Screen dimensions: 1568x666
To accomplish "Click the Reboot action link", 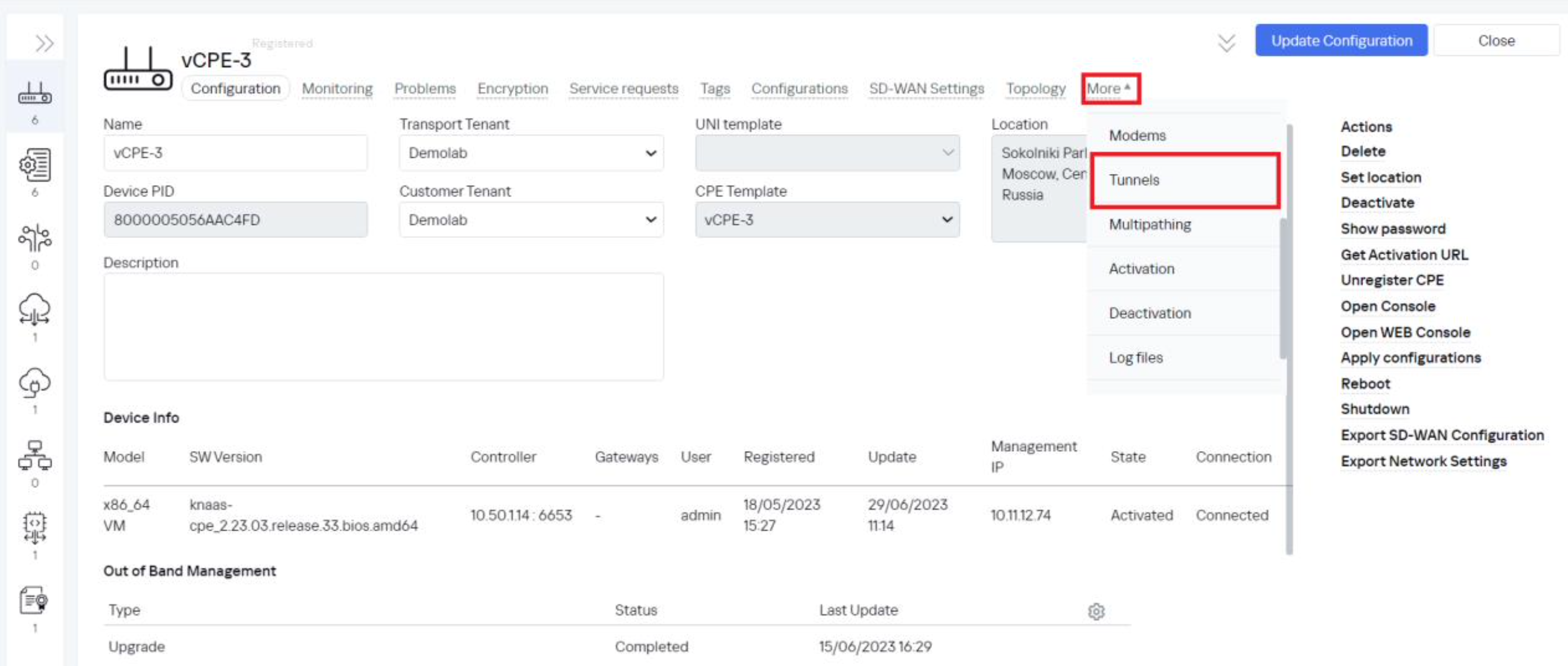I will point(1365,383).
